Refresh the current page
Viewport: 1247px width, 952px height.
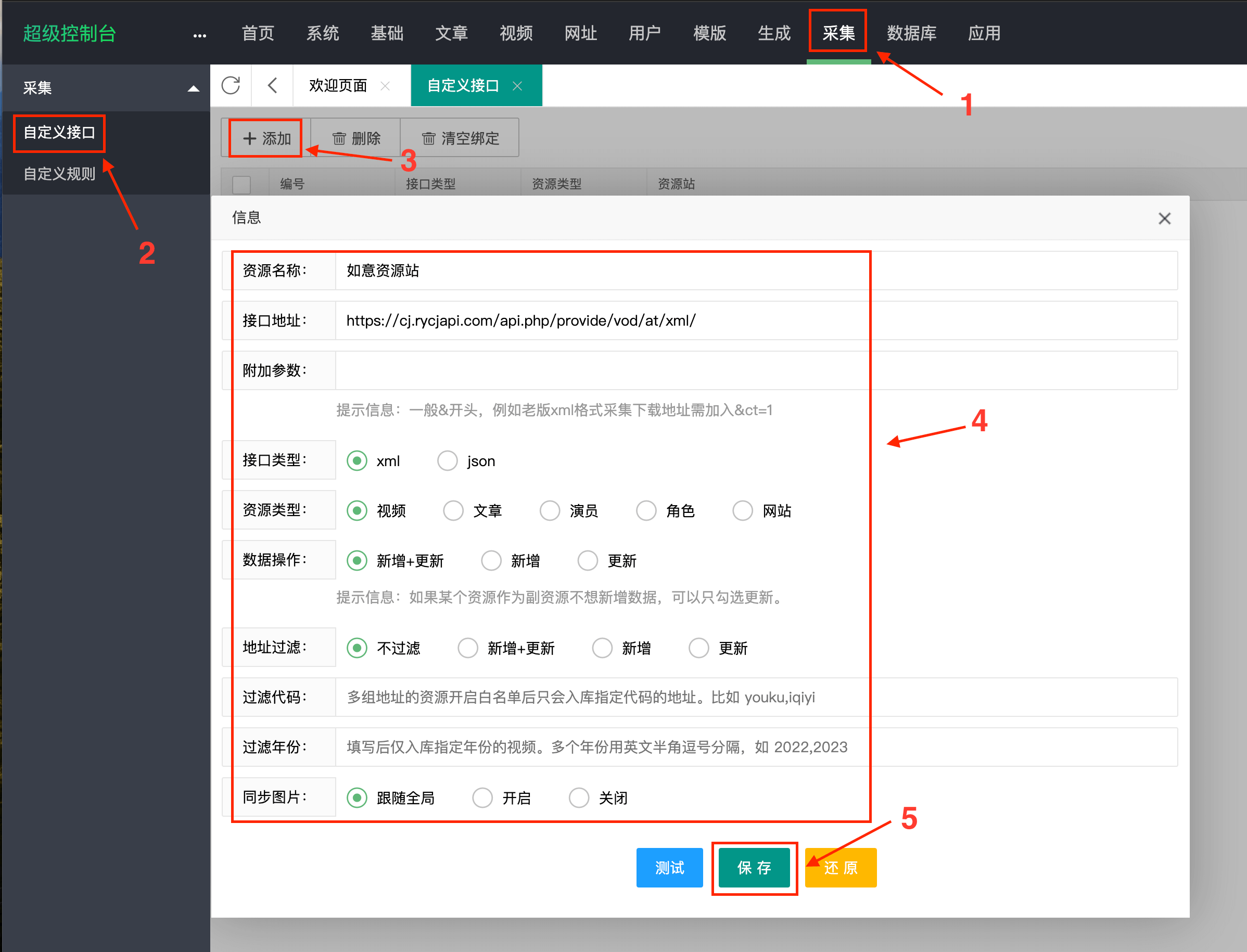[231, 85]
